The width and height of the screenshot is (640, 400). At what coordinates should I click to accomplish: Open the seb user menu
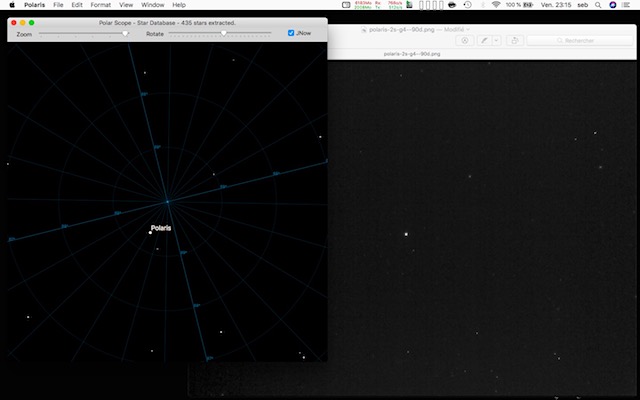click(582, 5)
